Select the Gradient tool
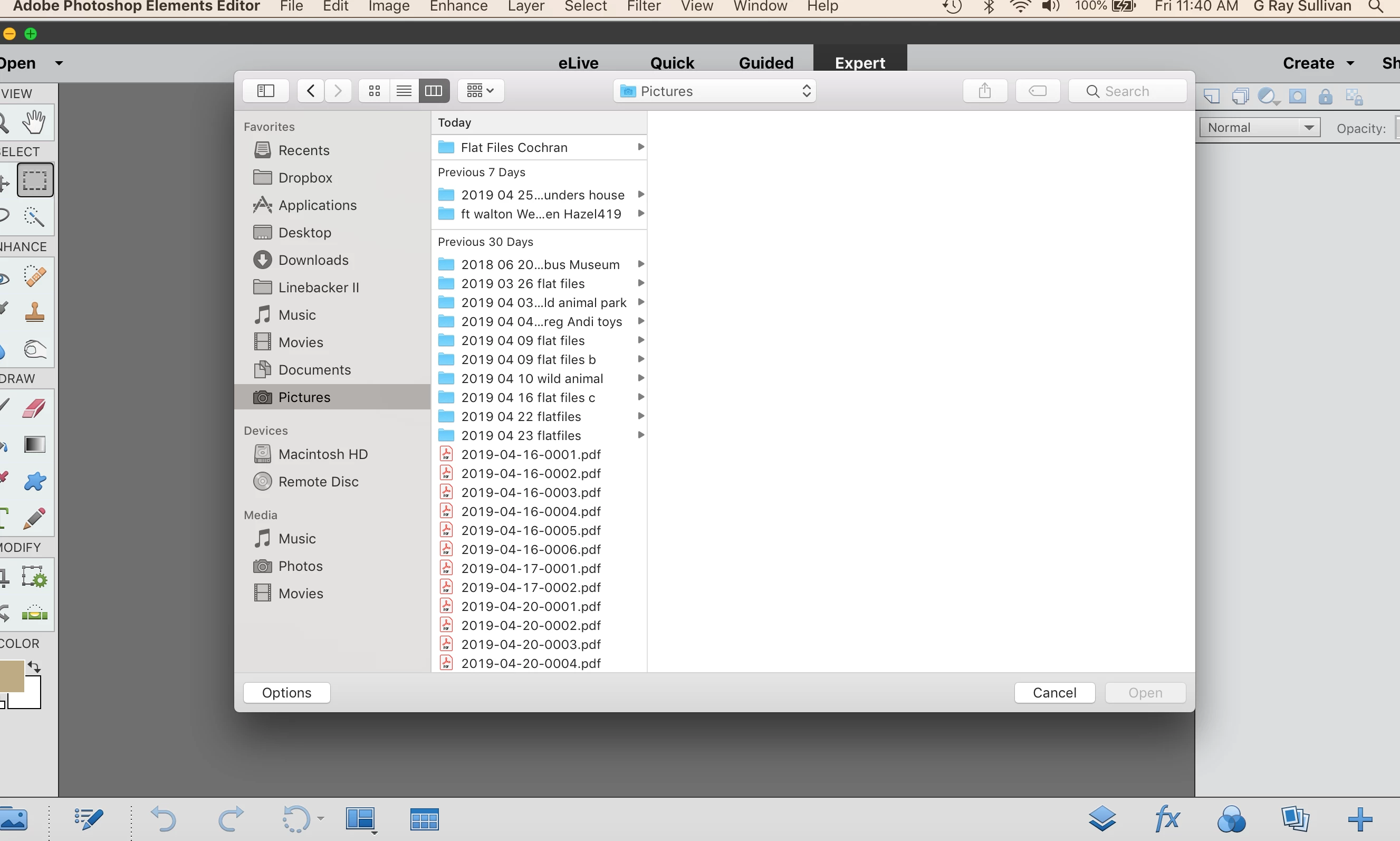The height and width of the screenshot is (841, 1400). point(35,444)
